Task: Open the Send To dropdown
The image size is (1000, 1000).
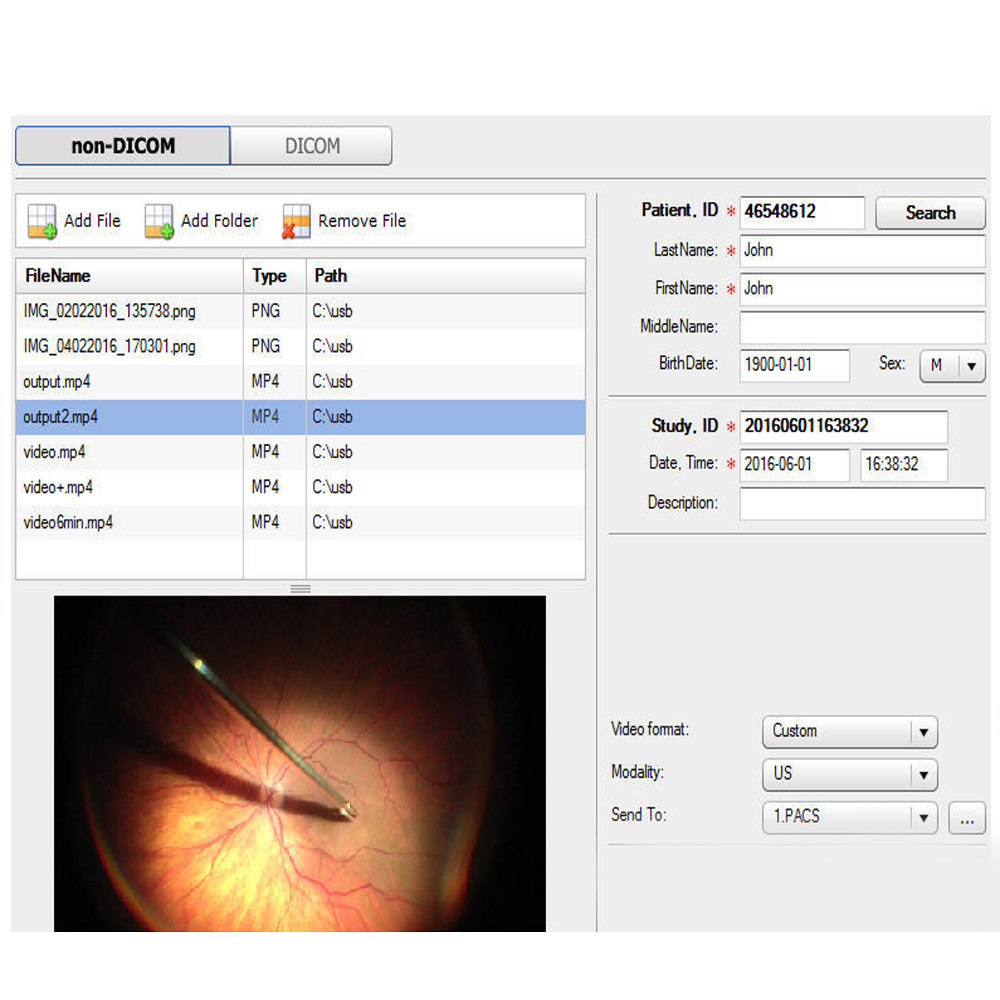Action: pos(849,817)
